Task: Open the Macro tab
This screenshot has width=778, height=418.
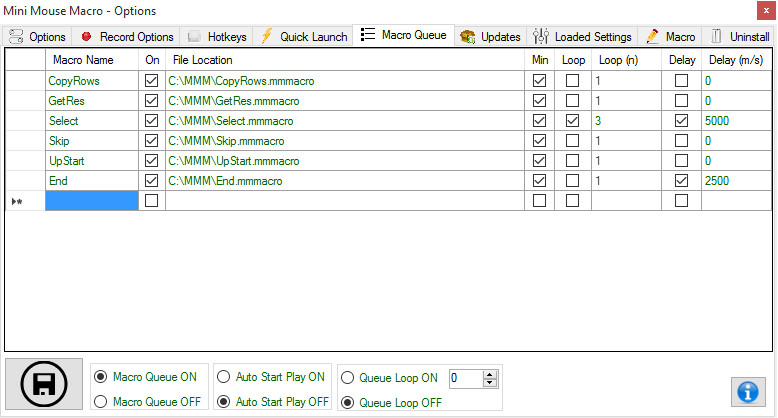Action: (x=670, y=37)
